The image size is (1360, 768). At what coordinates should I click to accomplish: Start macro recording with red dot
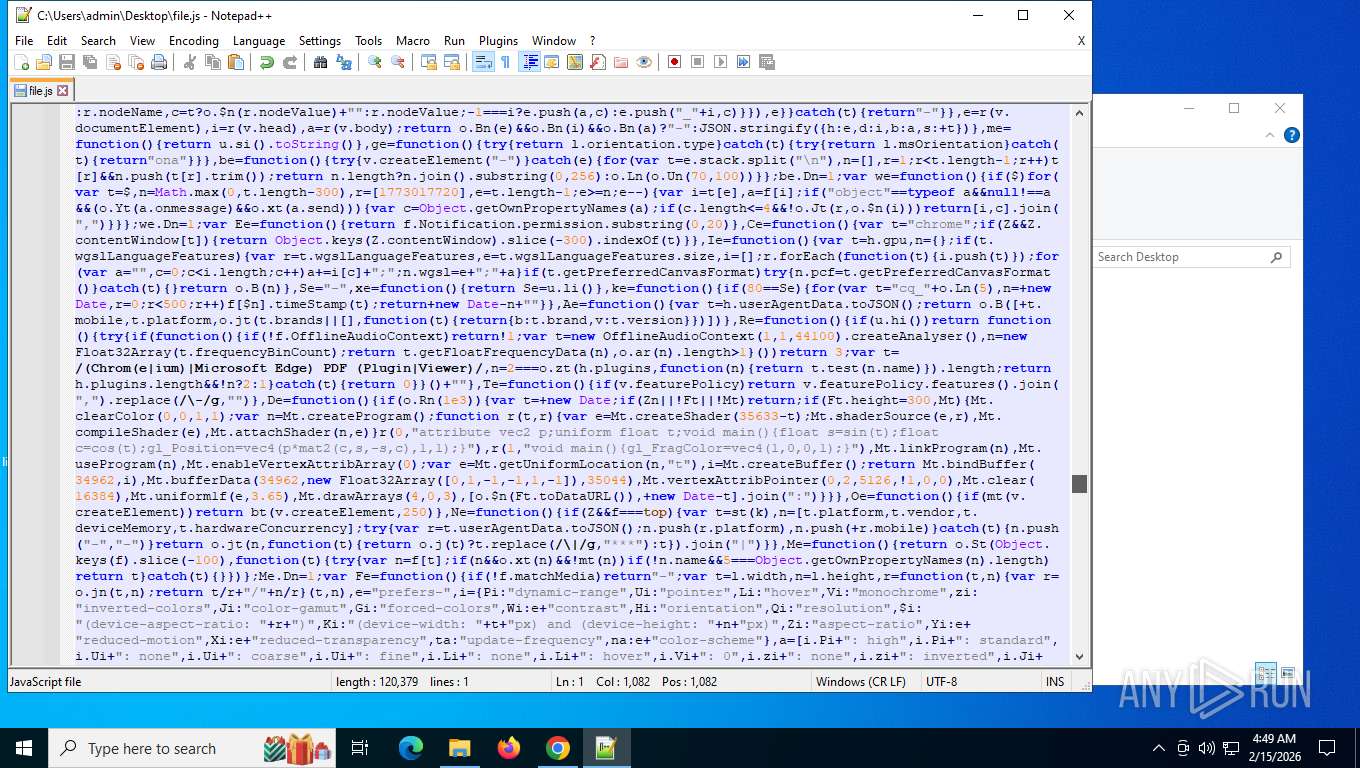[x=675, y=62]
